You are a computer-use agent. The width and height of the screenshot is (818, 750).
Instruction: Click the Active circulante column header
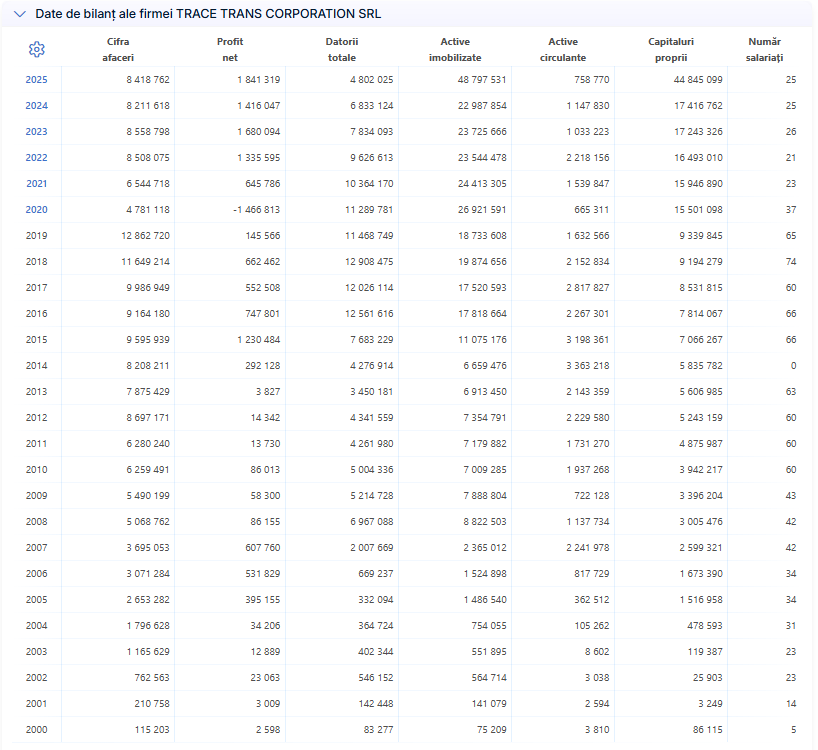click(x=563, y=50)
